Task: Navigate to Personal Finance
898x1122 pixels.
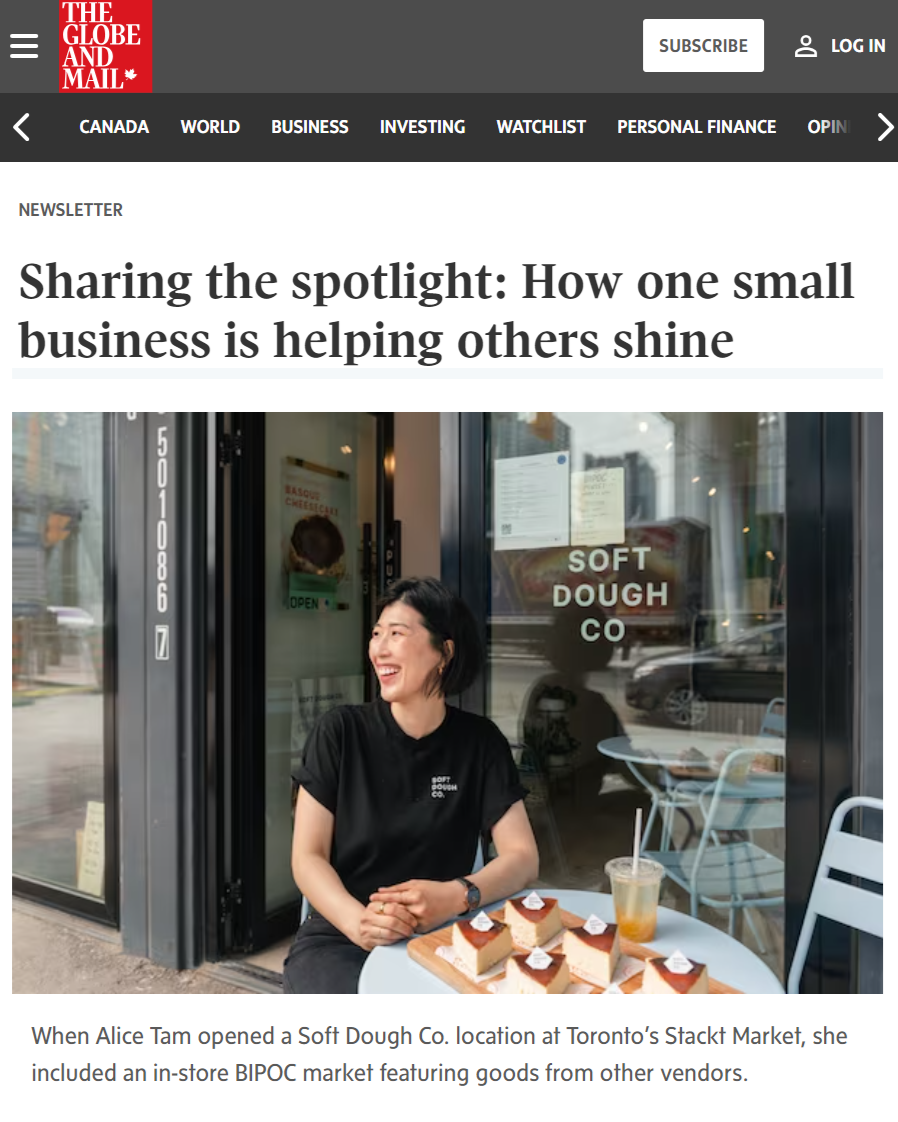Action: tap(696, 127)
